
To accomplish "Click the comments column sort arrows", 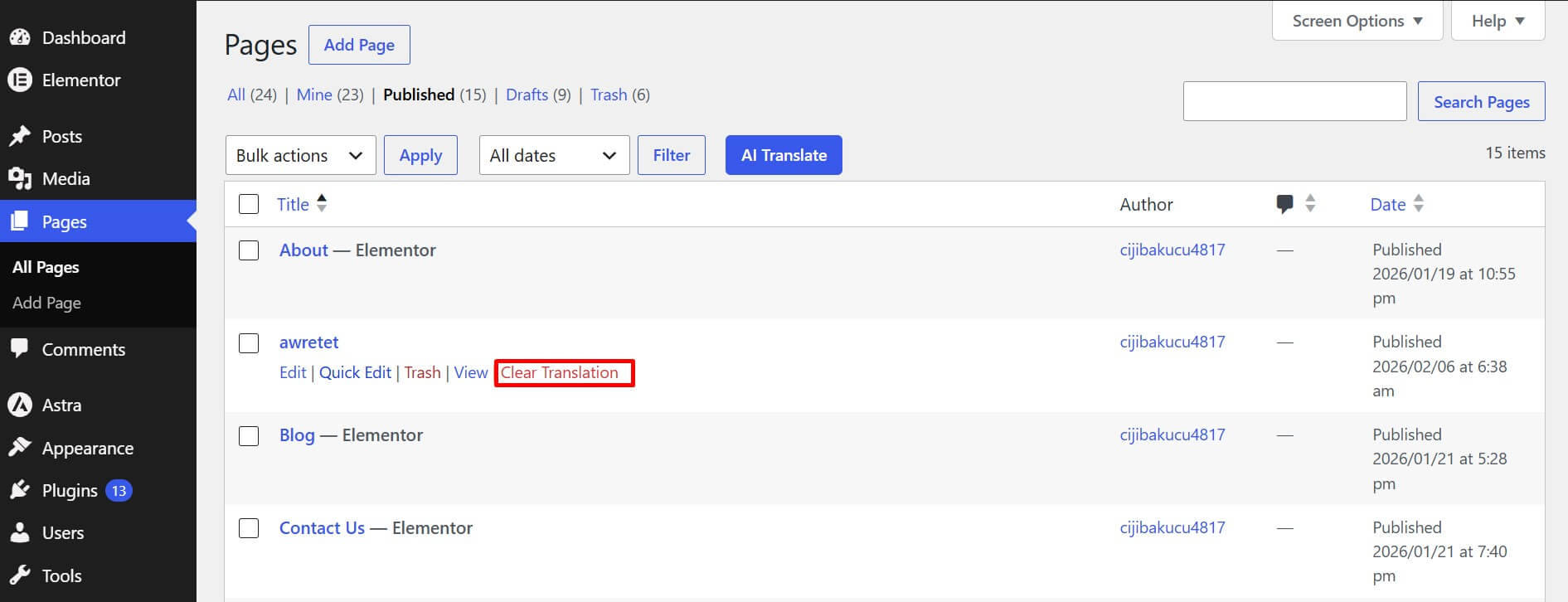I will [x=1310, y=204].
